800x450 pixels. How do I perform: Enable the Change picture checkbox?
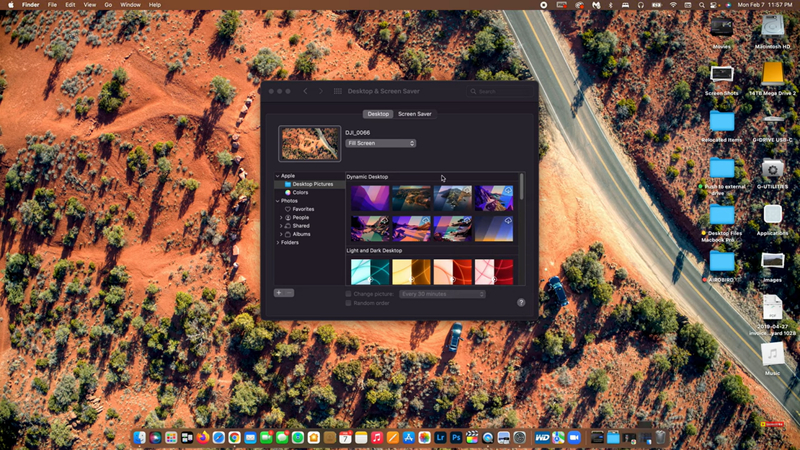pyautogui.click(x=348, y=294)
